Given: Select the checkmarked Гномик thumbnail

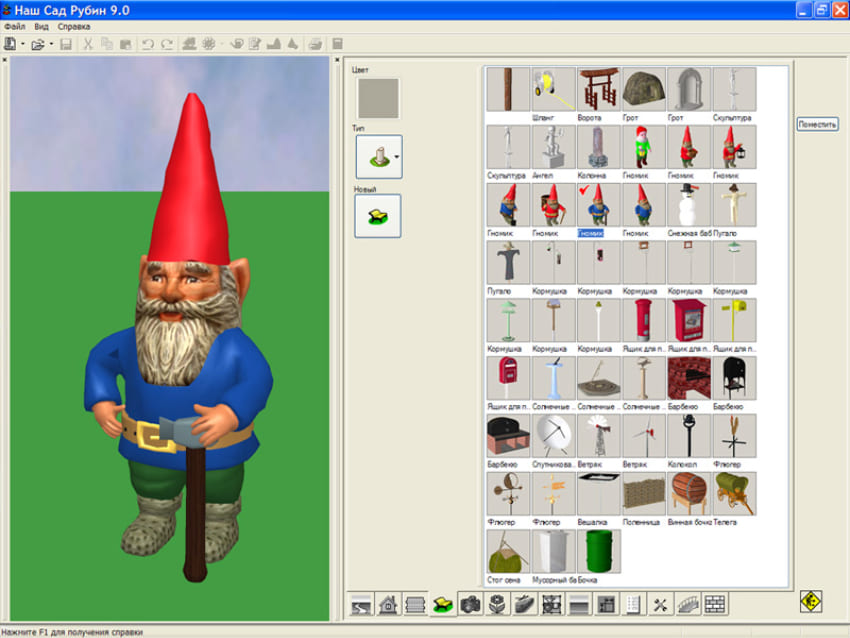Looking at the screenshot, I should tap(598, 205).
